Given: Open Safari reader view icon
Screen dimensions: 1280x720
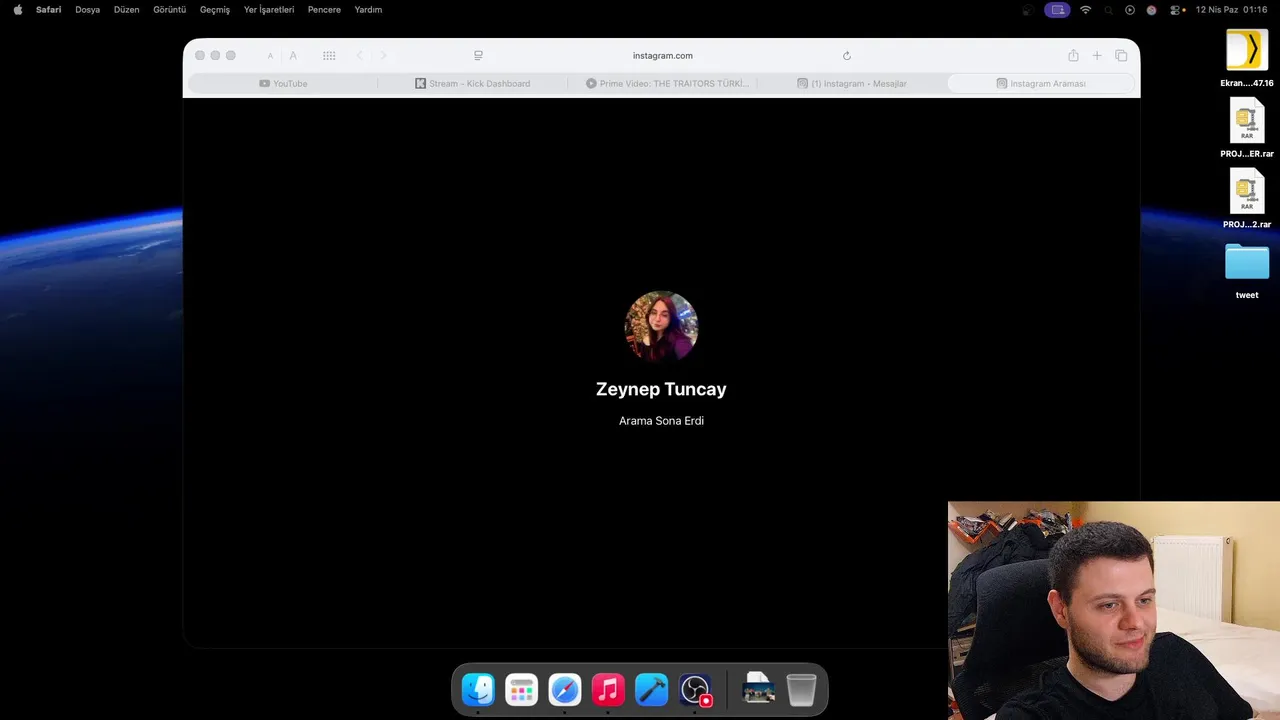Looking at the screenshot, I should click(x=478, y=56).
